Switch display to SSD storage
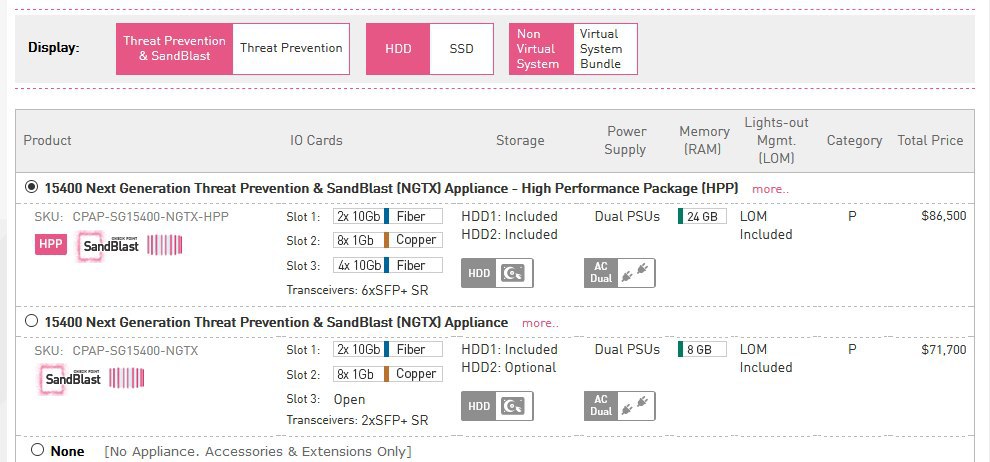990x462 pixels. tap(461, 48)
